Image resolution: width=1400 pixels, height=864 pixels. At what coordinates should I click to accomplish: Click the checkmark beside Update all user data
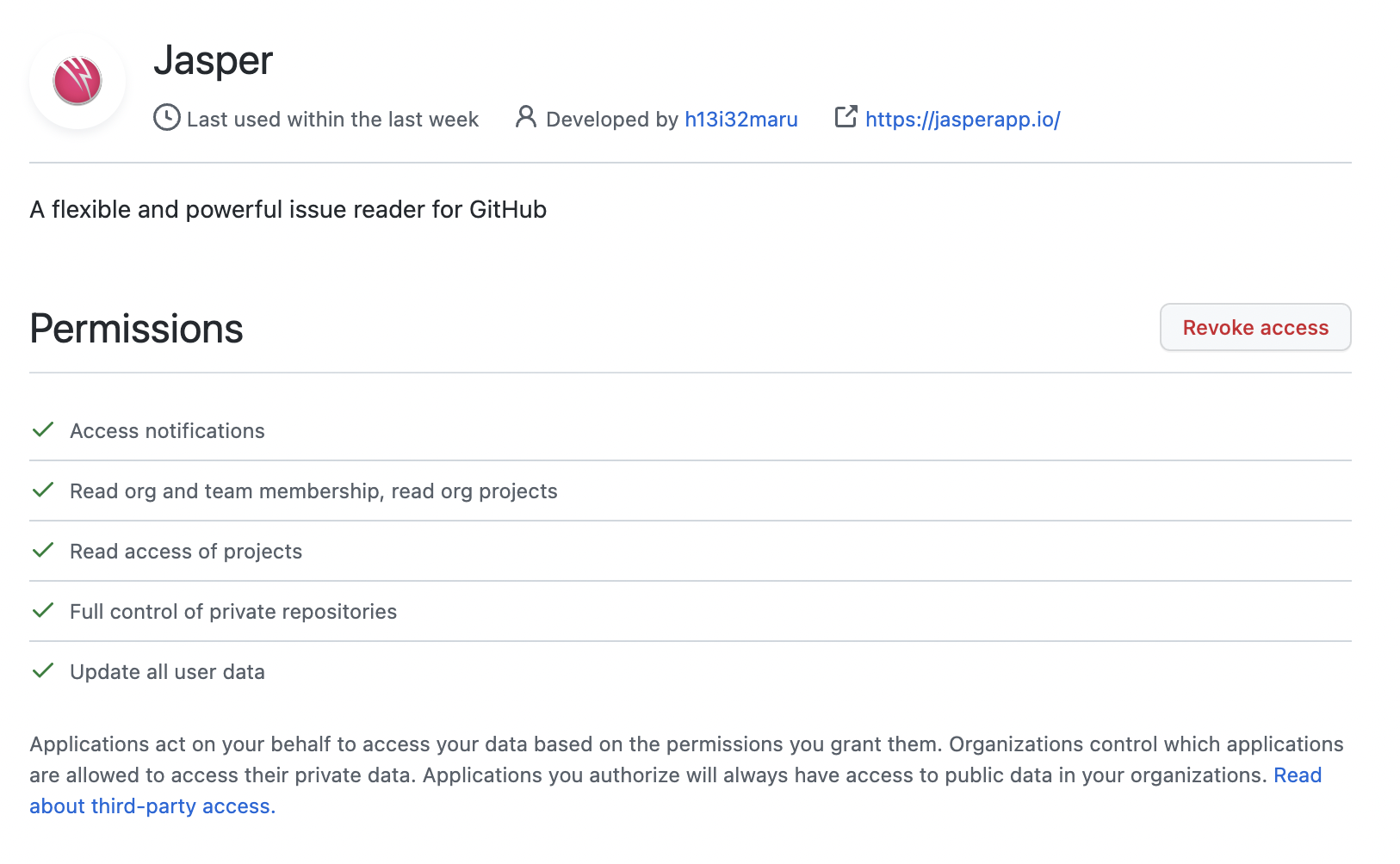43,671
